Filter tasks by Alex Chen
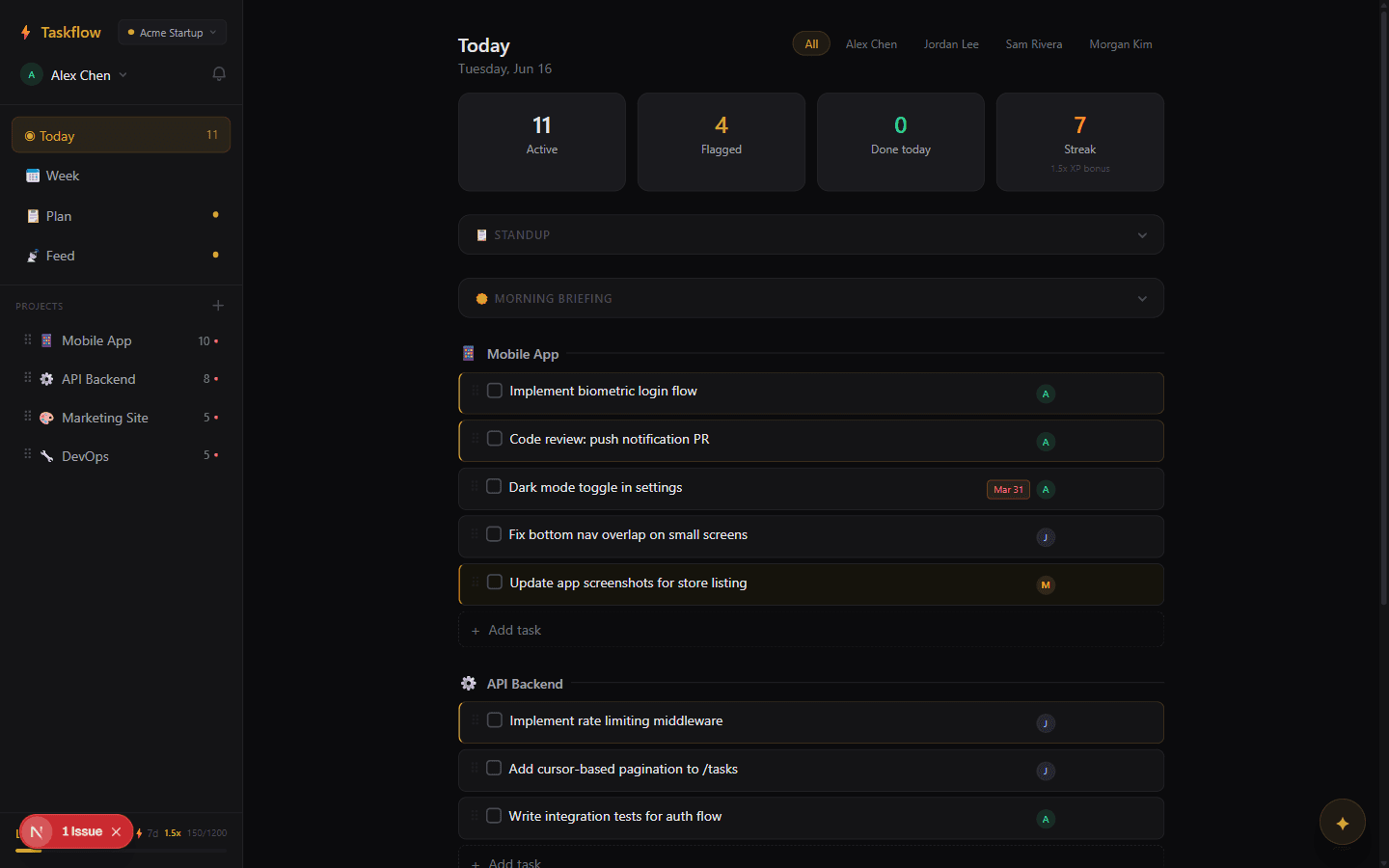The width and height of the screenshot is (1389, 868). pyautogui.click(x=871, y=43)
